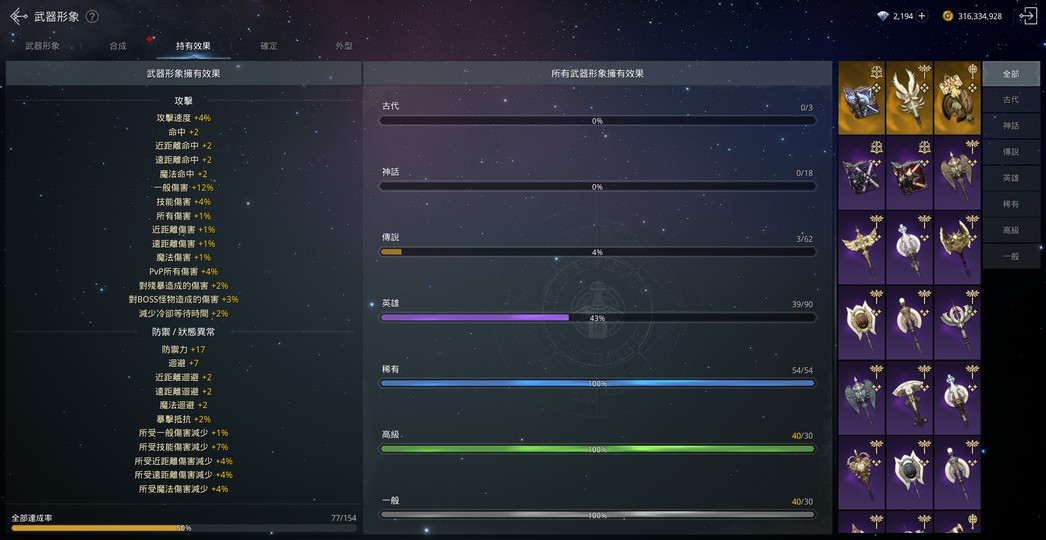
Task: Click the plus icon to add diamonds
Action: [x=921, y=16]
